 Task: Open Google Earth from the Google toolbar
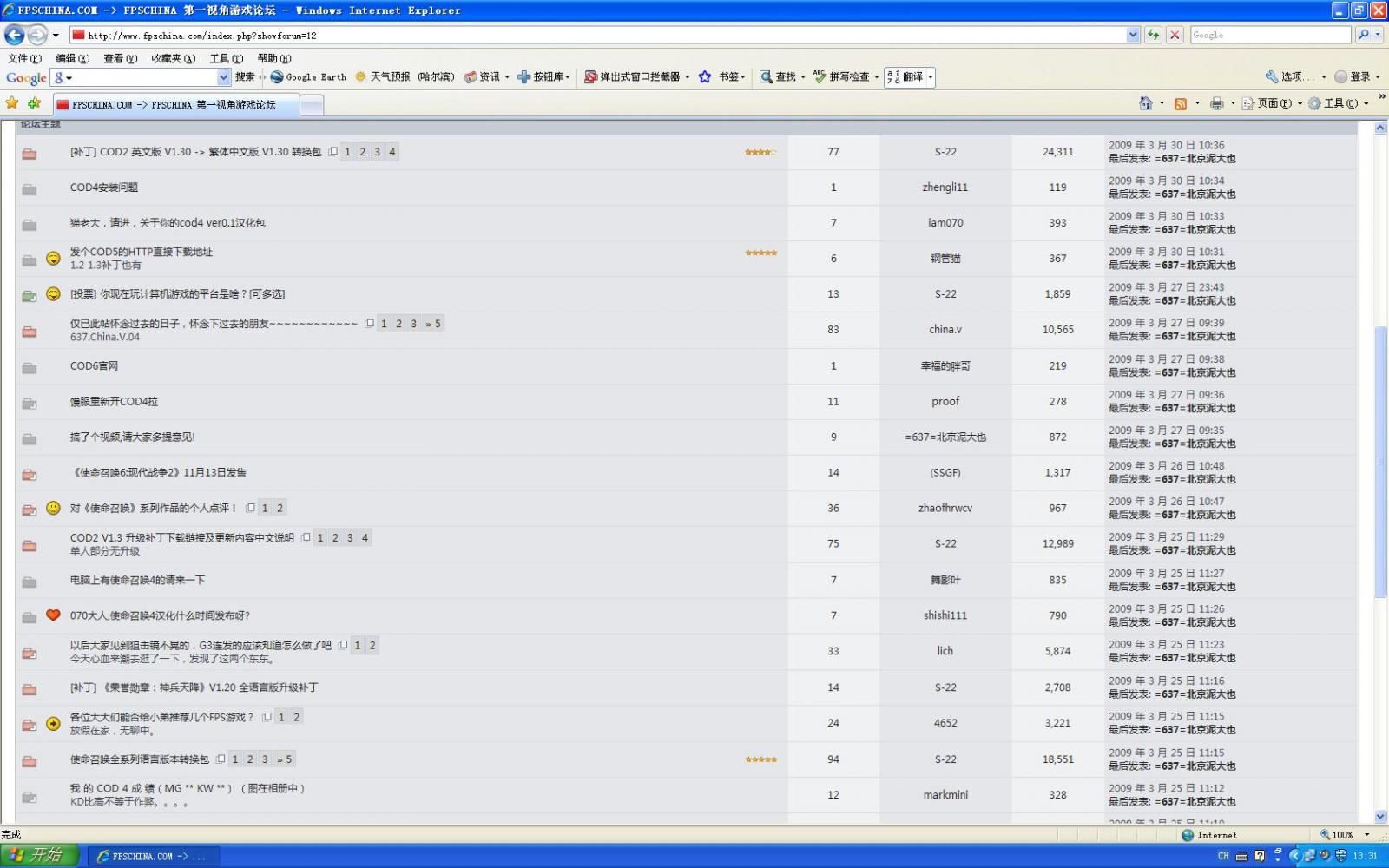pyautogui.click(x=308, y=77)
